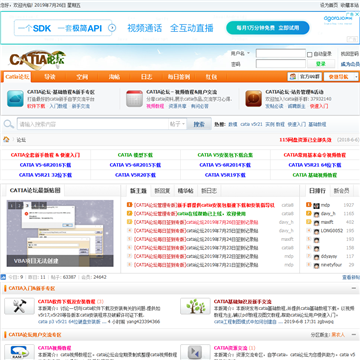
Task: Click the 成为会员 link
Action: click(350, 64)
